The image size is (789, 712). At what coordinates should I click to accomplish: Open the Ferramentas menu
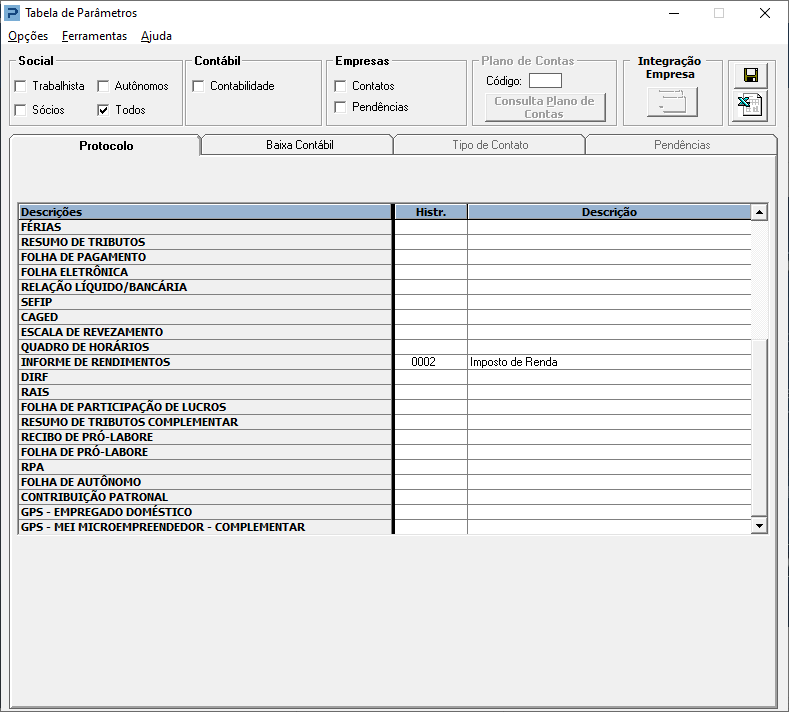tap(95, 36)
